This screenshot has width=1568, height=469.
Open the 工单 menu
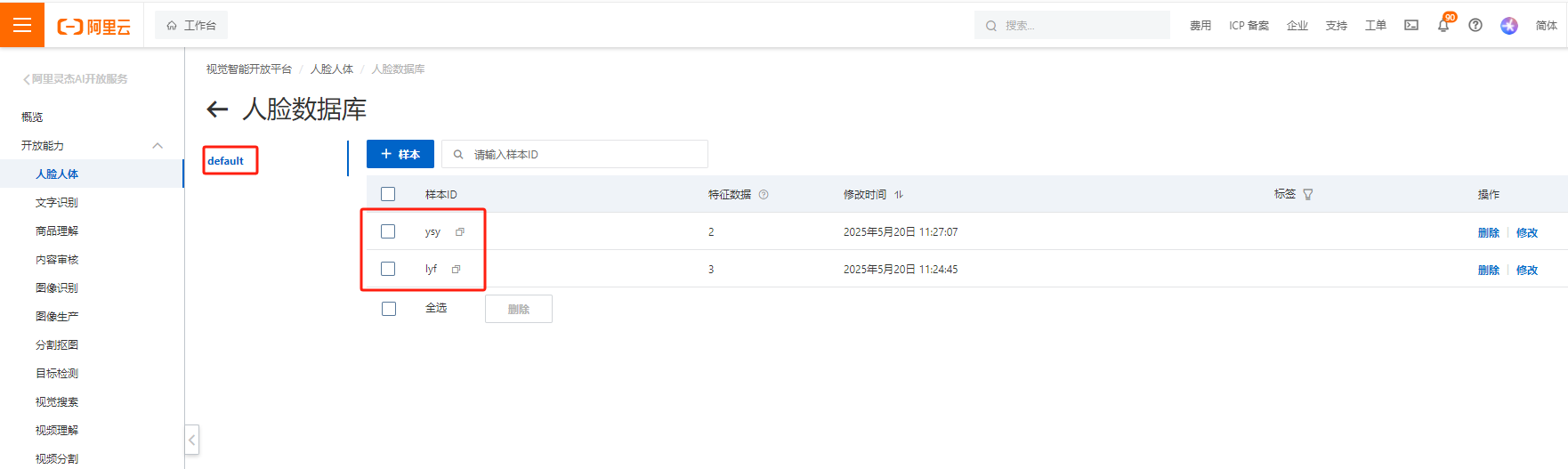tap(1376, 26)
